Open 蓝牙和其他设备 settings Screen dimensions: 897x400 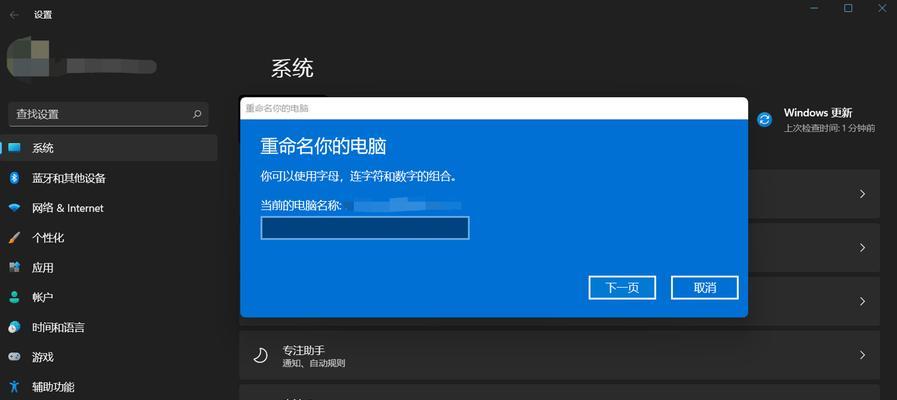coord(109,178)
